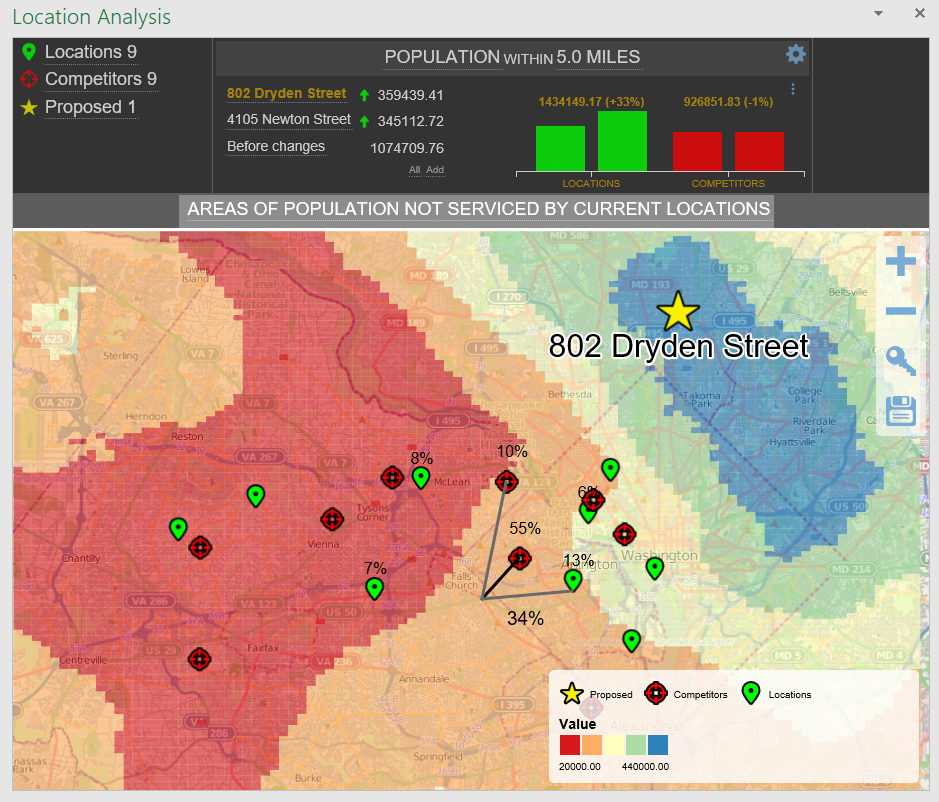939x802 pixels.
Task: Click the Locations pin in map legend
Action: click(x=750, y=693)
